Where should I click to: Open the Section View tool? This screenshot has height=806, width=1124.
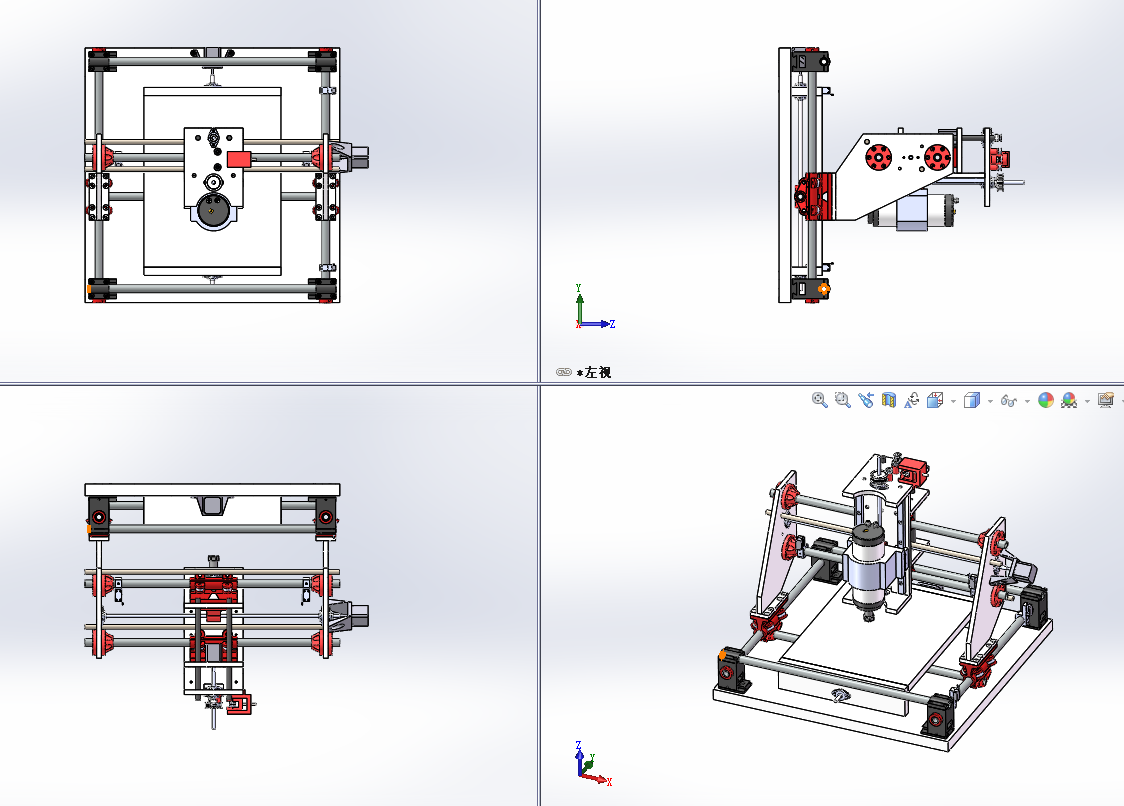(x=890, y=399)
